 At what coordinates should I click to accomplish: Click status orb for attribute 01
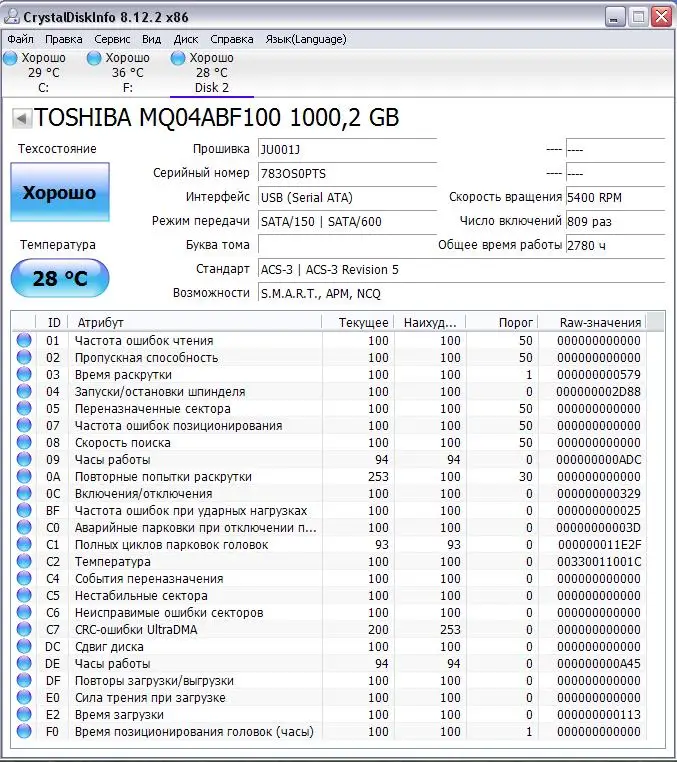pyautogui.click(x=24, y=340)
